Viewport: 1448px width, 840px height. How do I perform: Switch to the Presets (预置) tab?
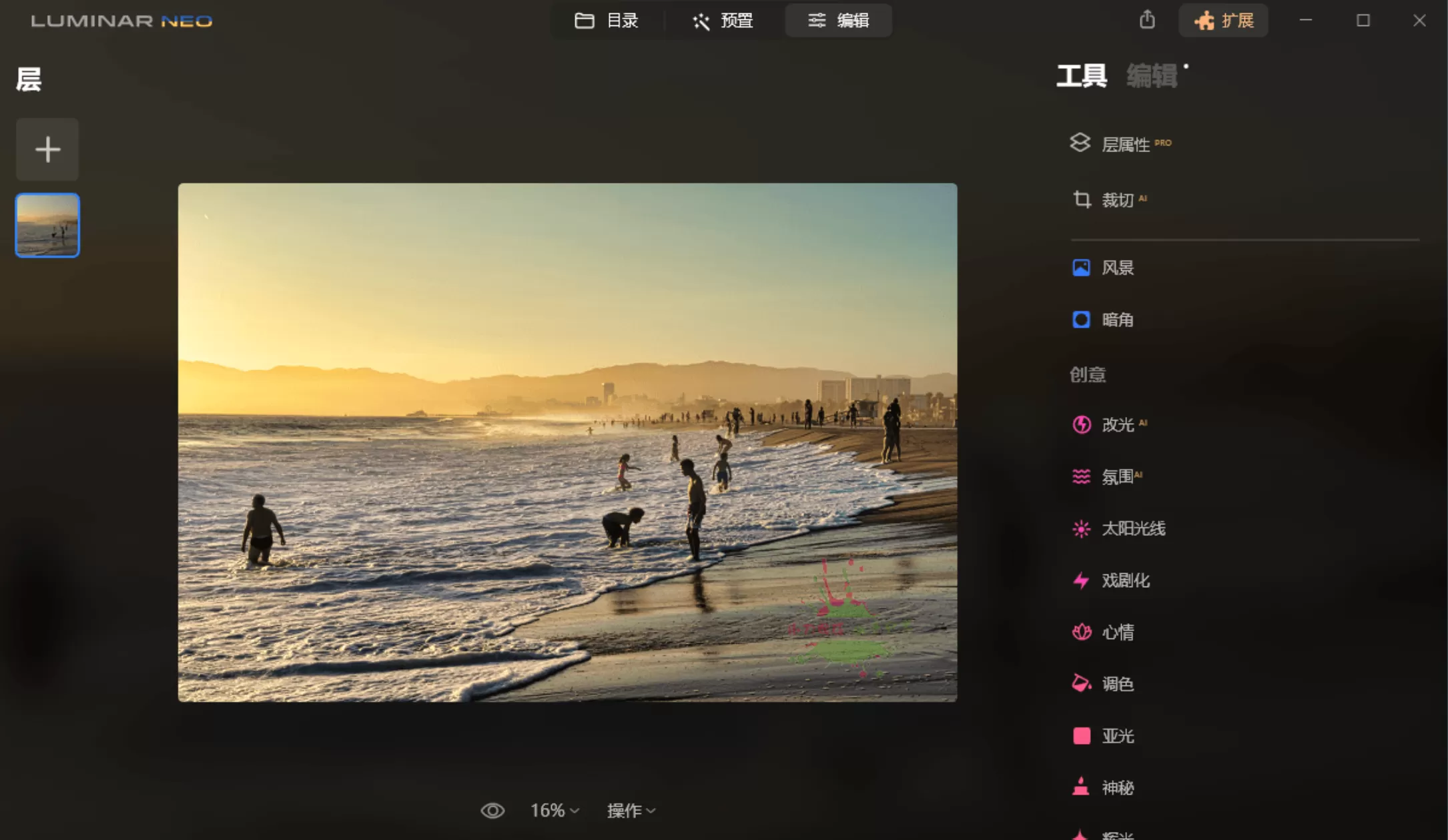(x=723, y=21)
